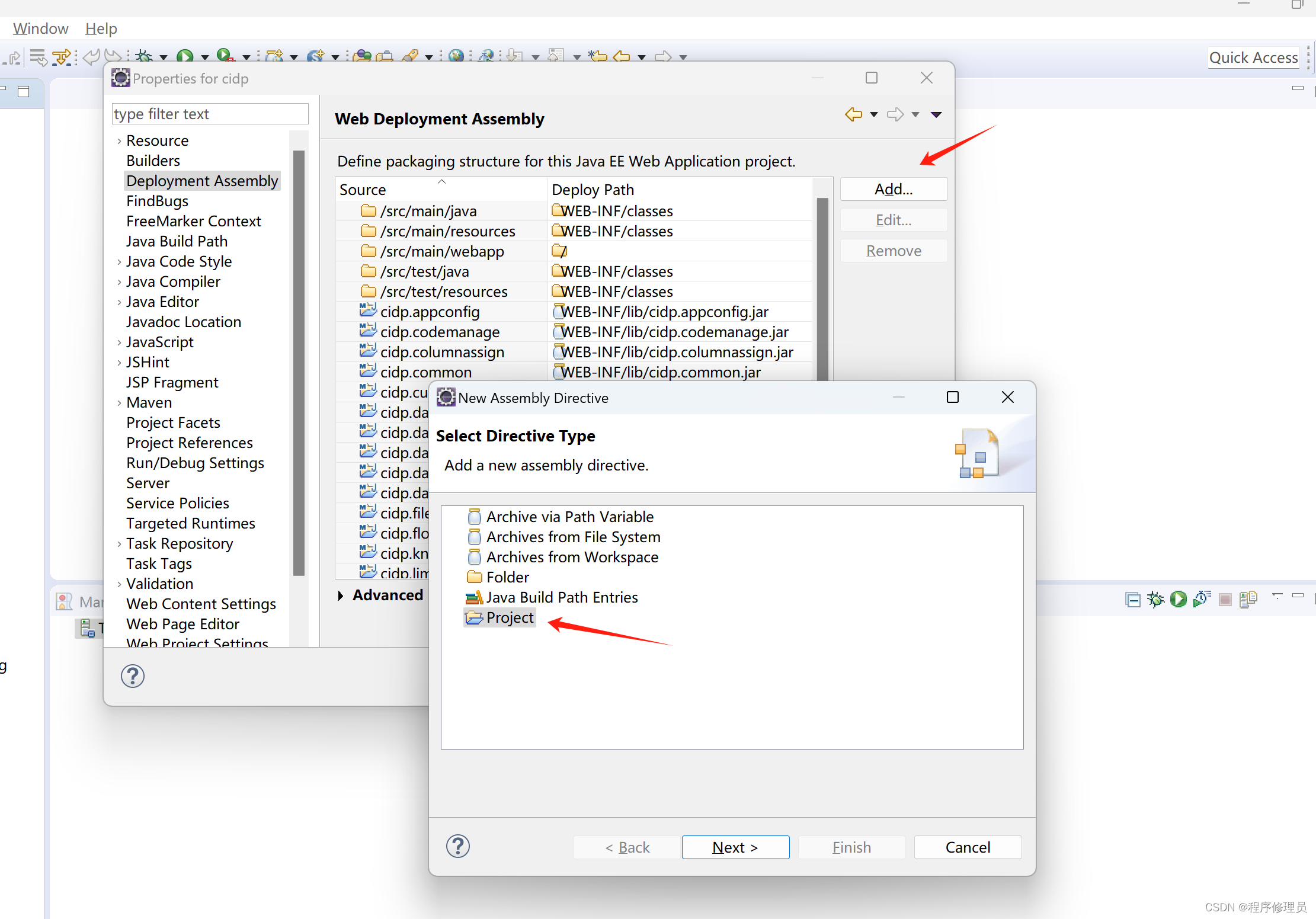The width and height of the screenshot is (1316, 919).
Task: Expand the Java Code Style node
Action: pos(119,262)
